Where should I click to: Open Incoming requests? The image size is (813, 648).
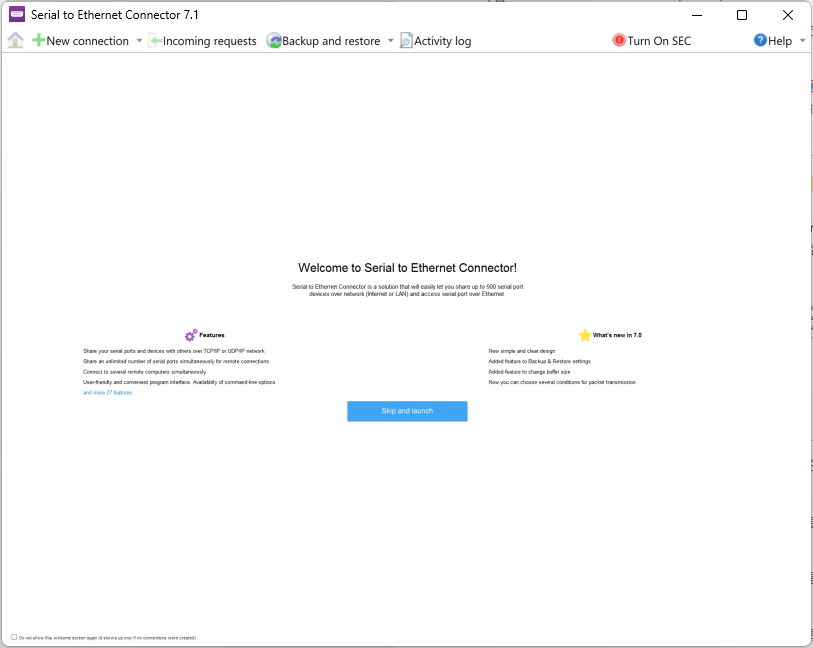click(209, 41)
